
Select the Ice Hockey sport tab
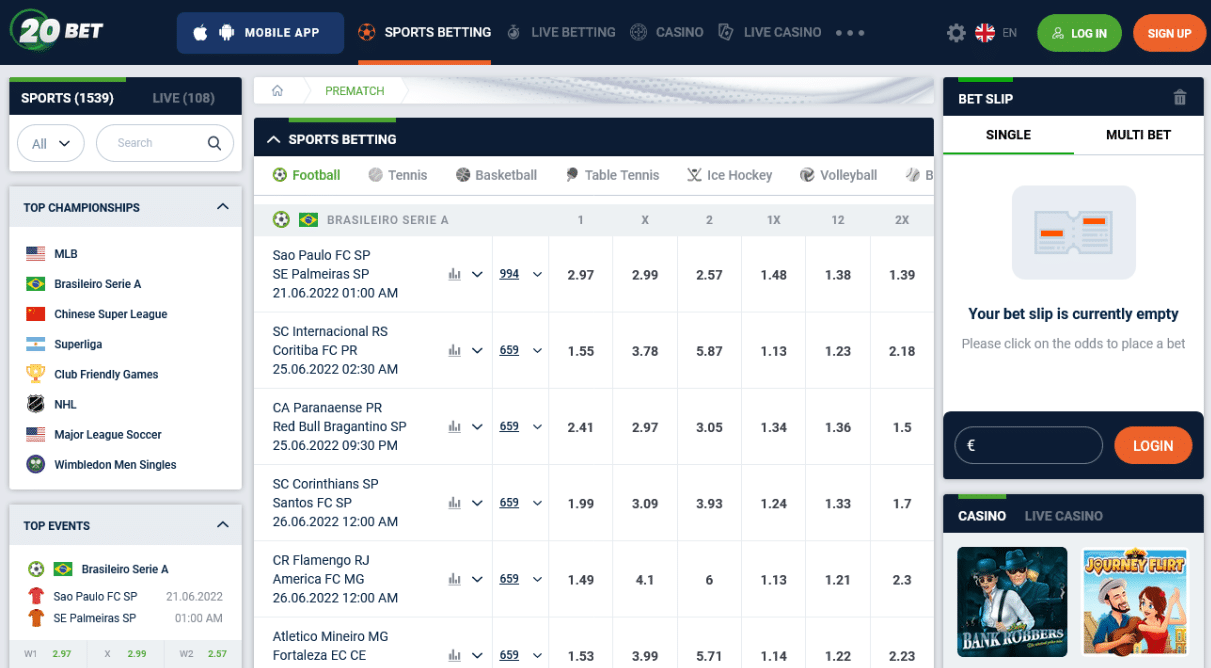(730, 175)
